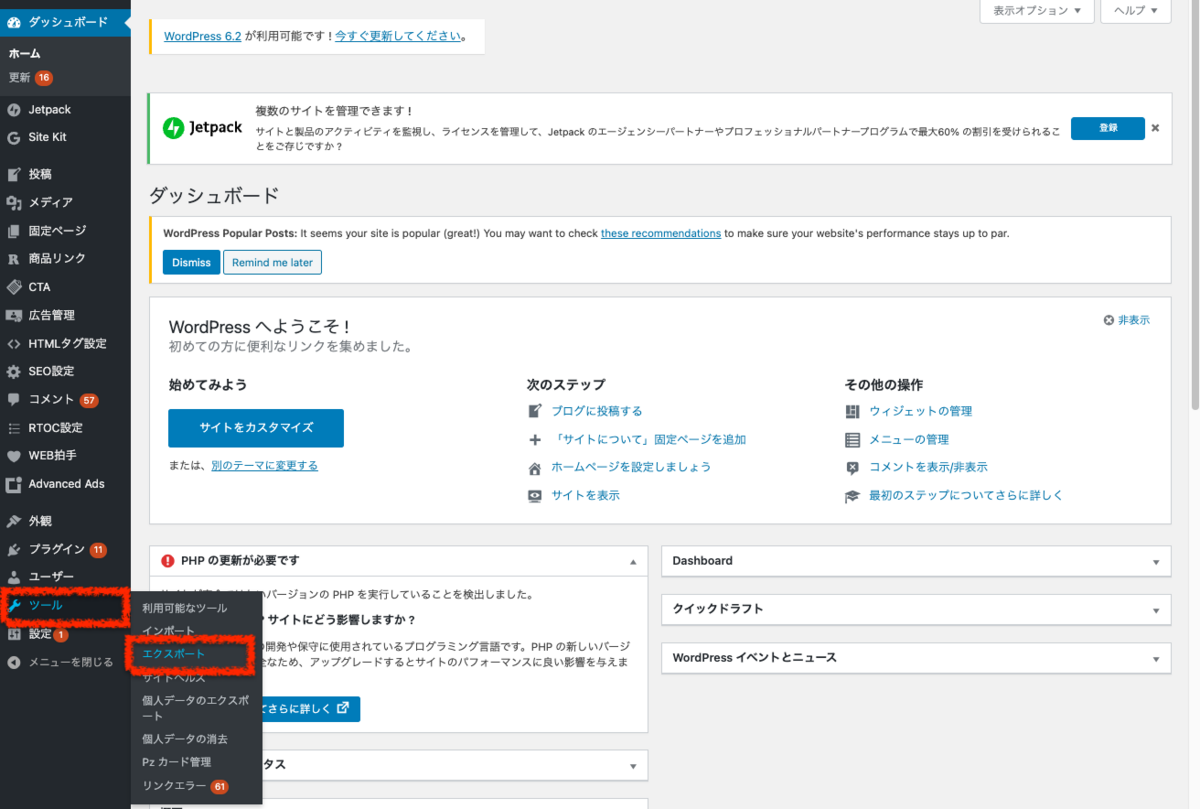Click the コメント speech bubble icon

[14, 400]
